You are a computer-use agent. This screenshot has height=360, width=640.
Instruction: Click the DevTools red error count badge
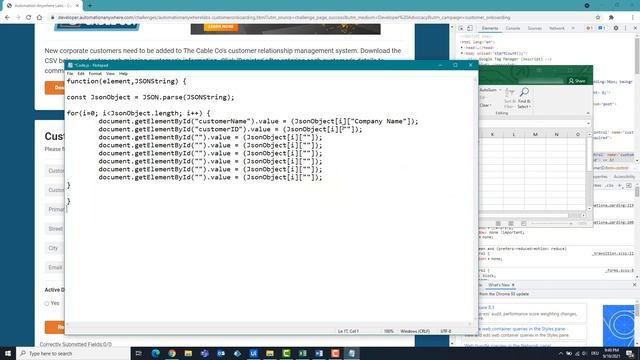589,28
